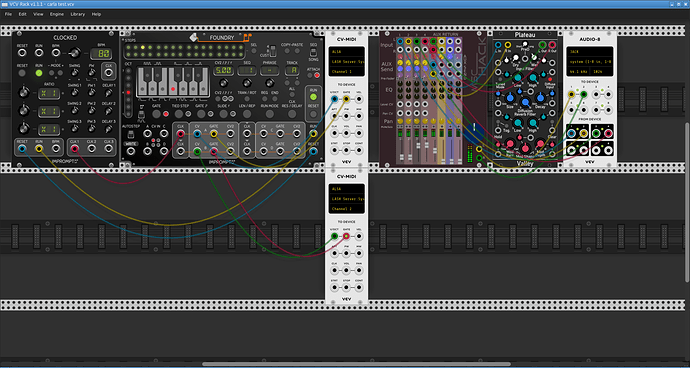Open the Help menu

[96, 14]
